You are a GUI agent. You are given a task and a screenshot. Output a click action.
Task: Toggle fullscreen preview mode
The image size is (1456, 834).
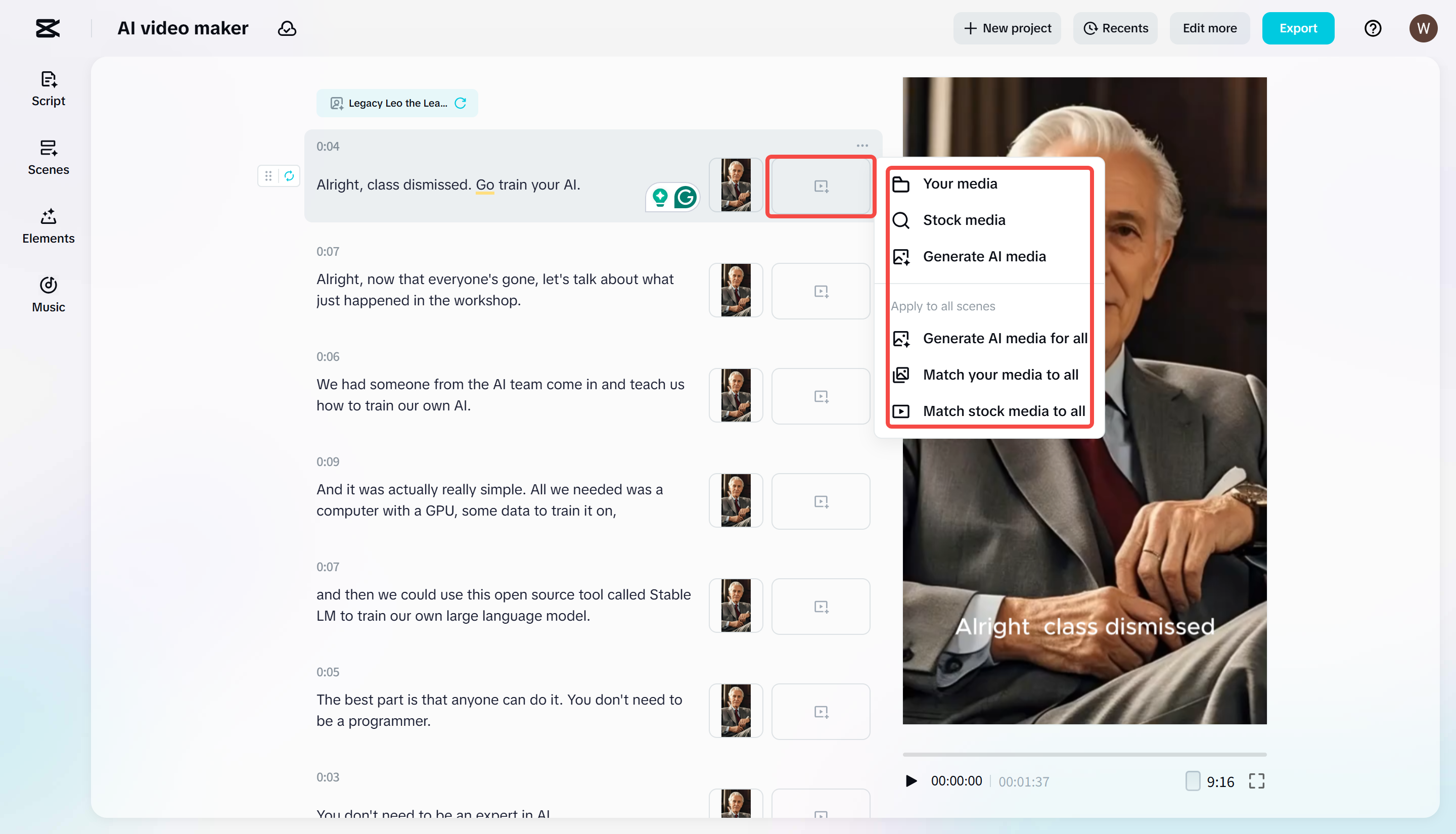pyautogui.click(x=1256, y=781)
